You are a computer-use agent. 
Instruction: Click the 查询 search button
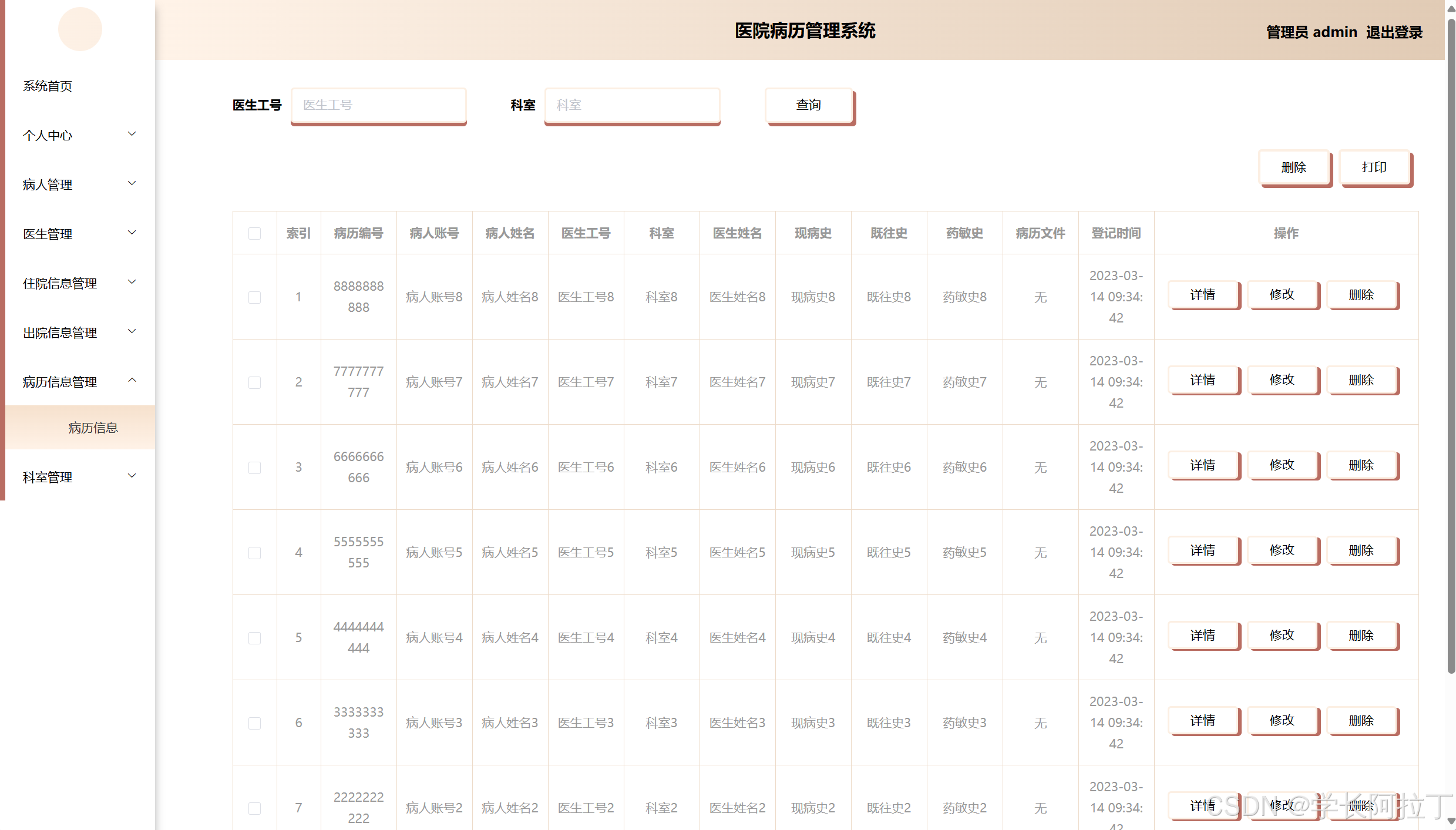[x=808, y=105]
